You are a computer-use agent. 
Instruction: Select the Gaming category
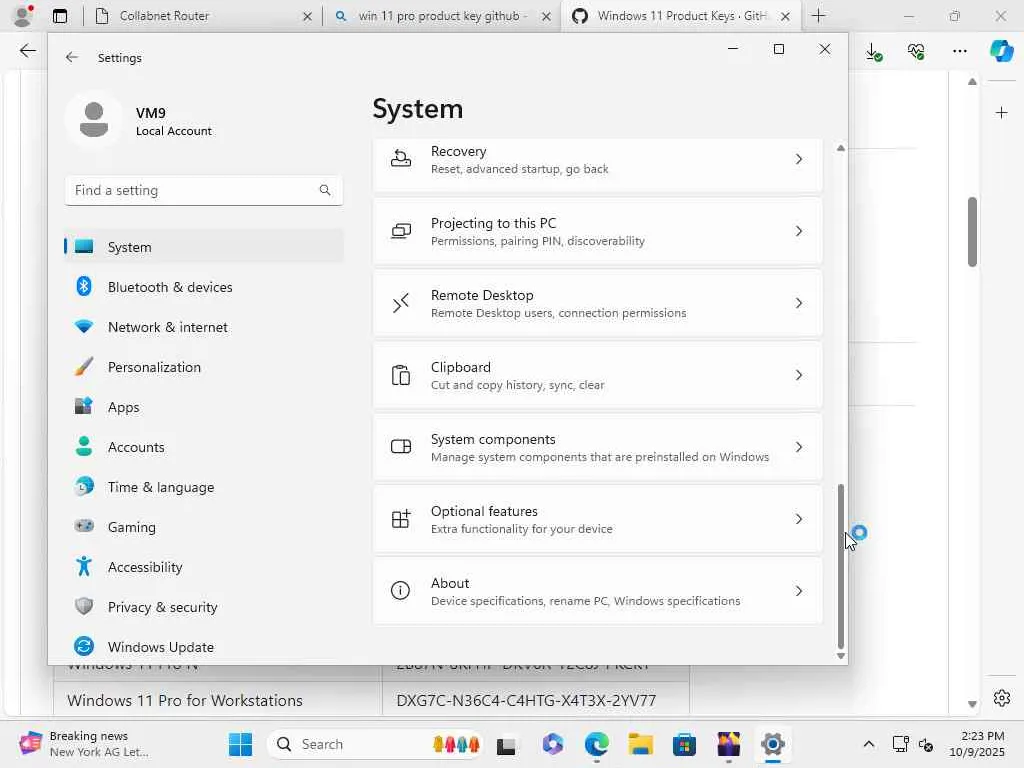point(204,527)
